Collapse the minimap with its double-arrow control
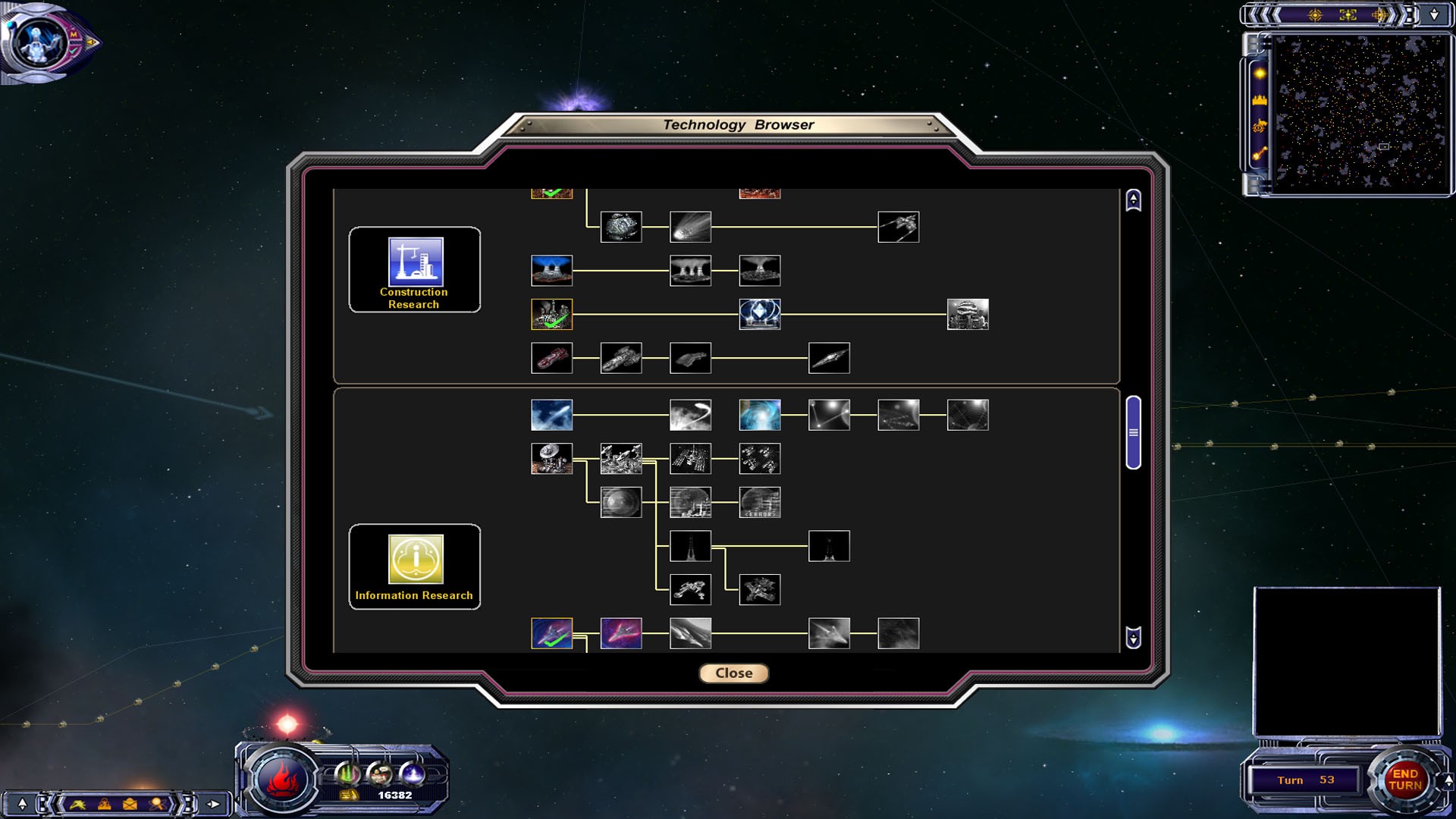The height and width of the screenshot is (819, 1456). pos(1433,15)
